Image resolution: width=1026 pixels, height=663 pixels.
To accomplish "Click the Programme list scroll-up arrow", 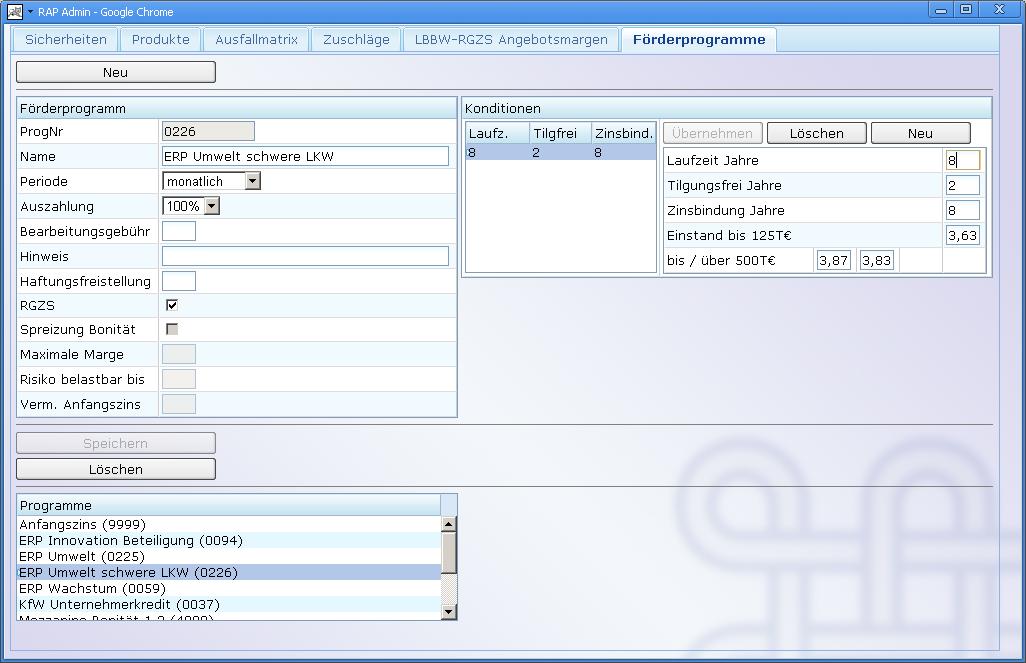I will (x=448, y=524).
